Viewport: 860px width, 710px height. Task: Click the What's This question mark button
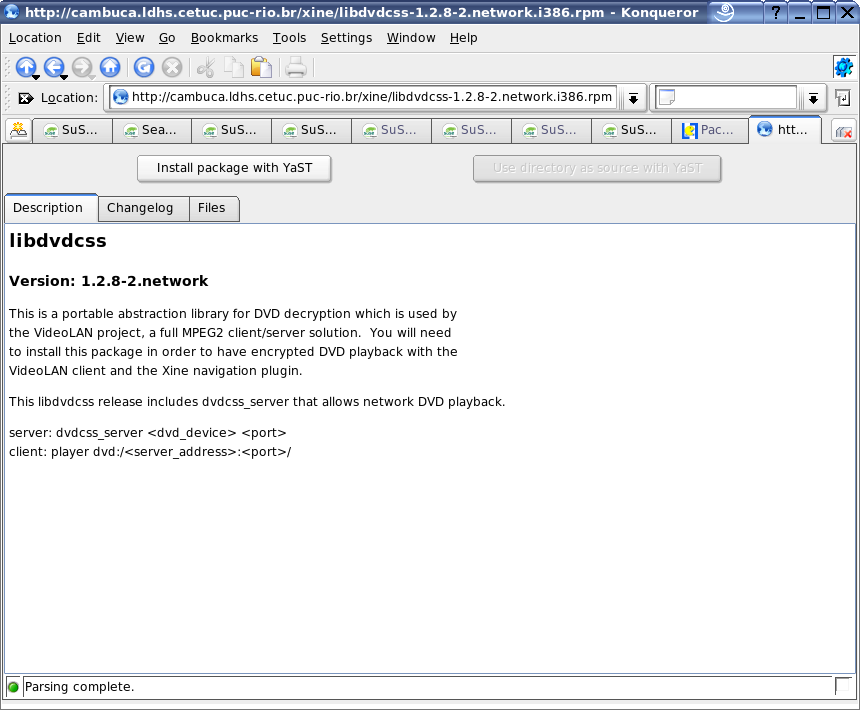776,12
